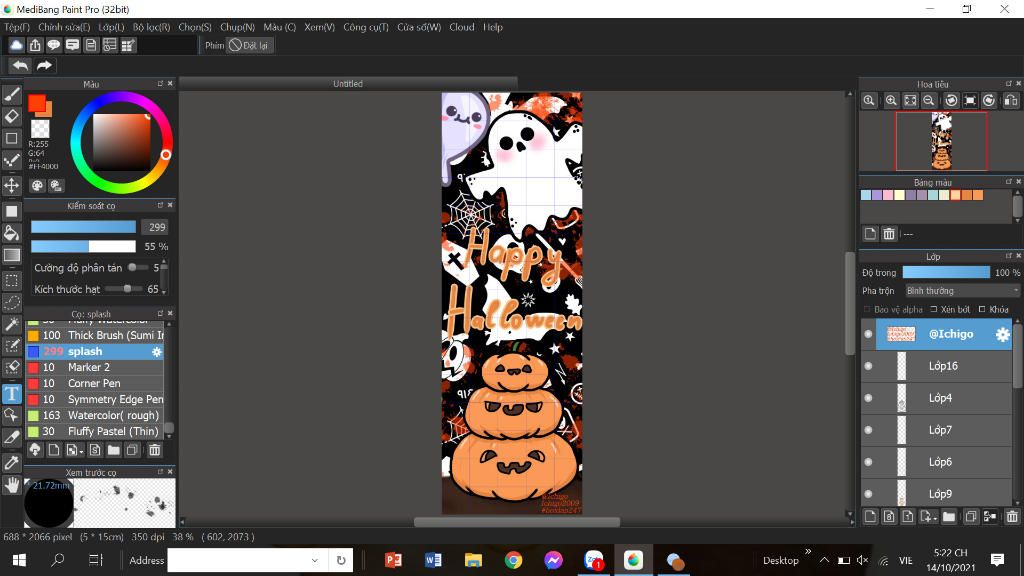The width and height of the screenshot is (1024, 576).
Task: Pick the pink swatch in color palette
Action: pos(888,195)
